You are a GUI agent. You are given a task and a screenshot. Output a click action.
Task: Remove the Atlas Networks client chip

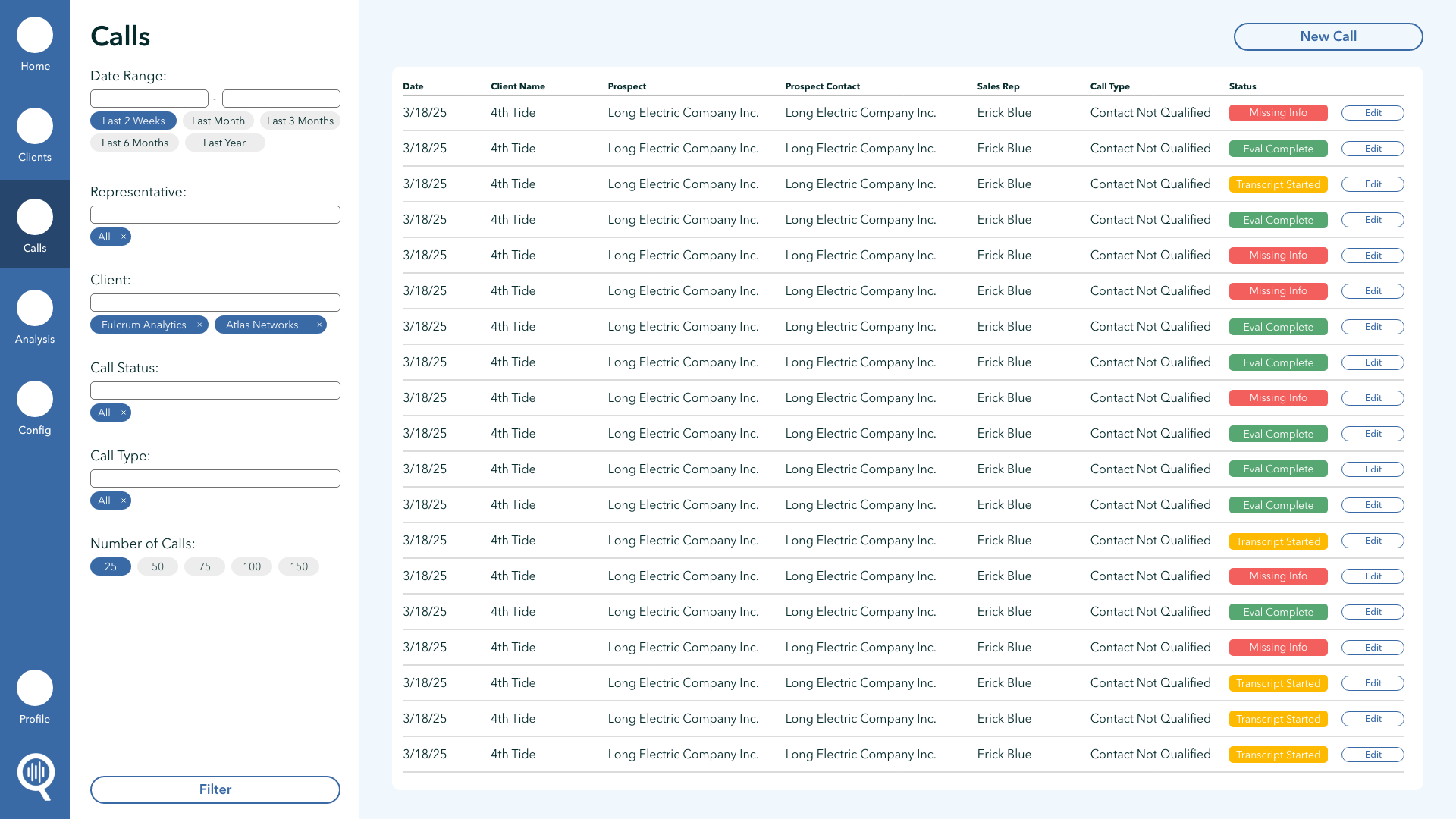click(319, 325)
